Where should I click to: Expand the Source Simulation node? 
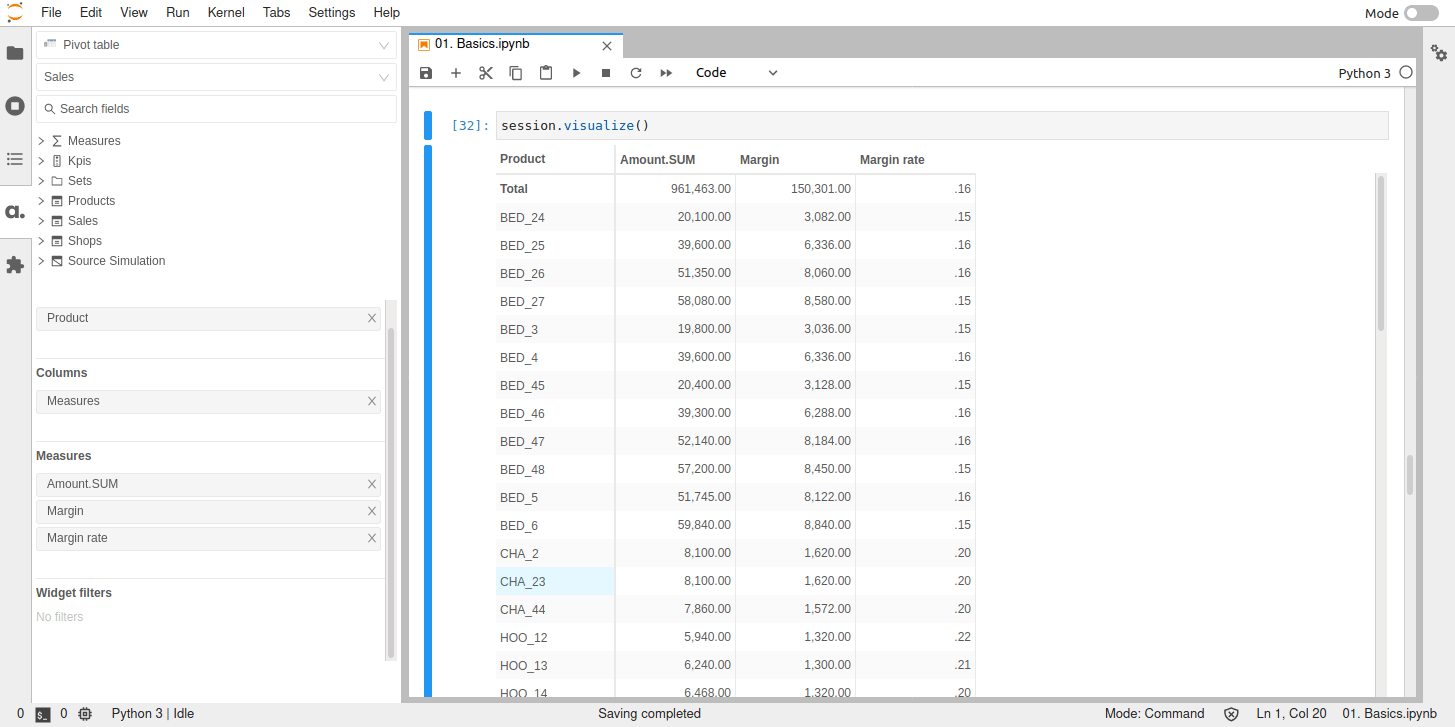tap(41, 261)
